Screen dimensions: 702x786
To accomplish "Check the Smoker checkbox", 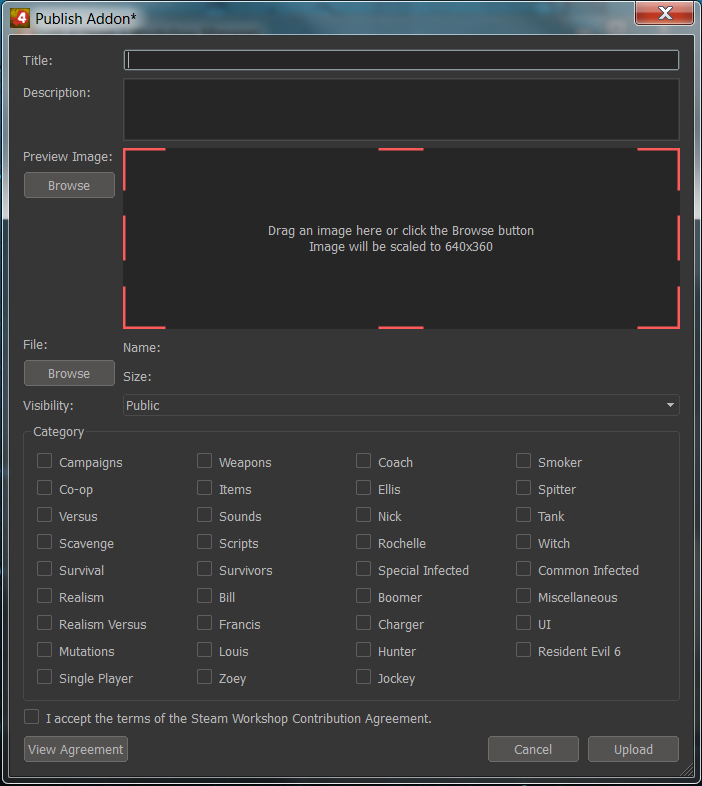I will click(x=523, y=461).
